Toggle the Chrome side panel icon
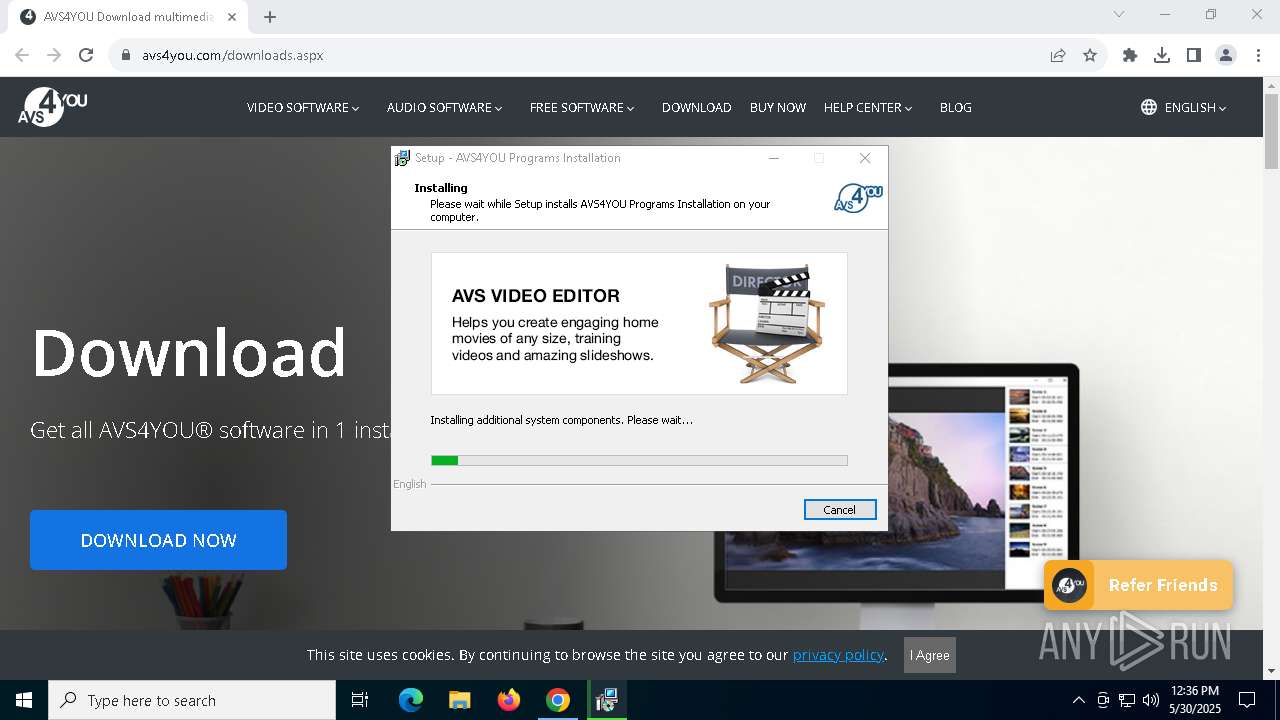 (x=1194, y=55)
